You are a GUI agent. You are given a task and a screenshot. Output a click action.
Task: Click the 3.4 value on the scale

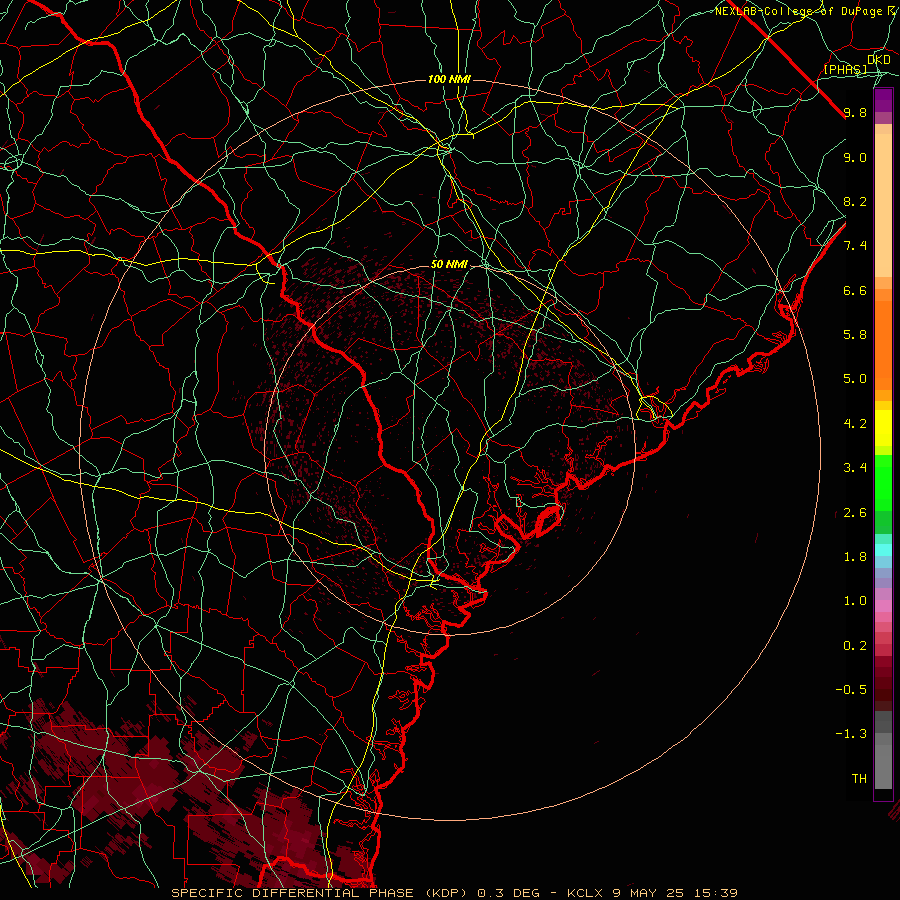(855, 468)
